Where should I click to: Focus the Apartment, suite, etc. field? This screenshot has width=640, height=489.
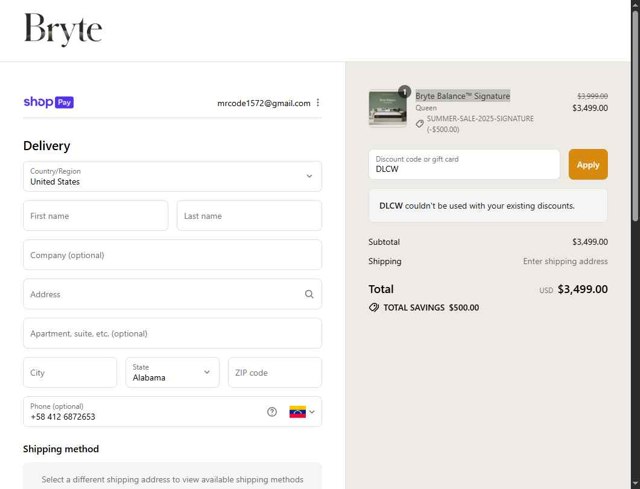(172, 333)
